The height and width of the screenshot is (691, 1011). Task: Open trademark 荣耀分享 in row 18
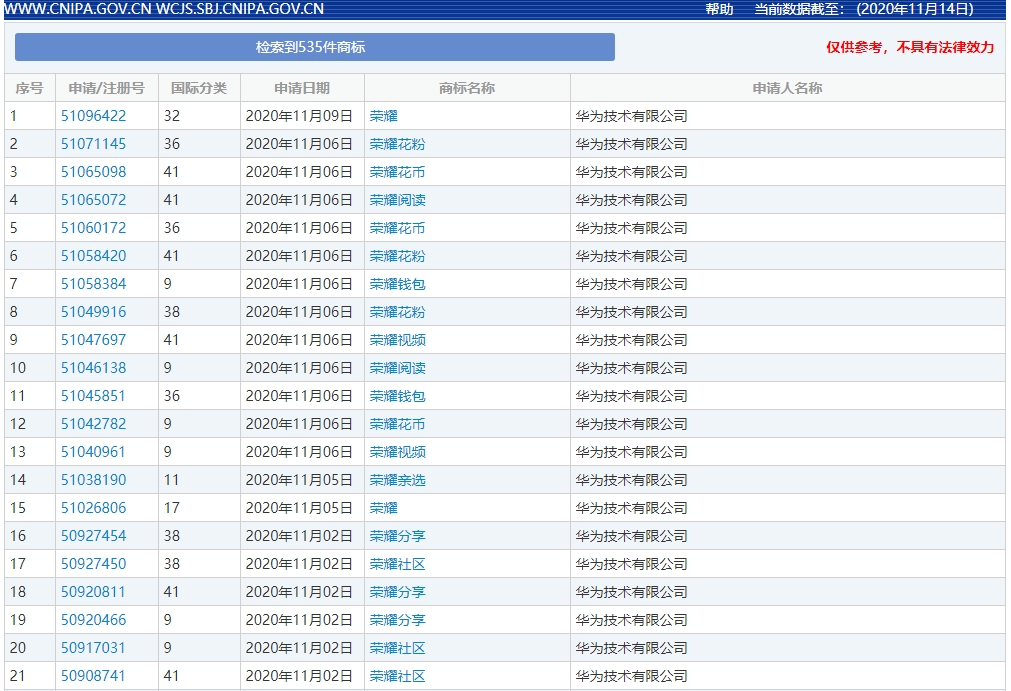[397, 592]
